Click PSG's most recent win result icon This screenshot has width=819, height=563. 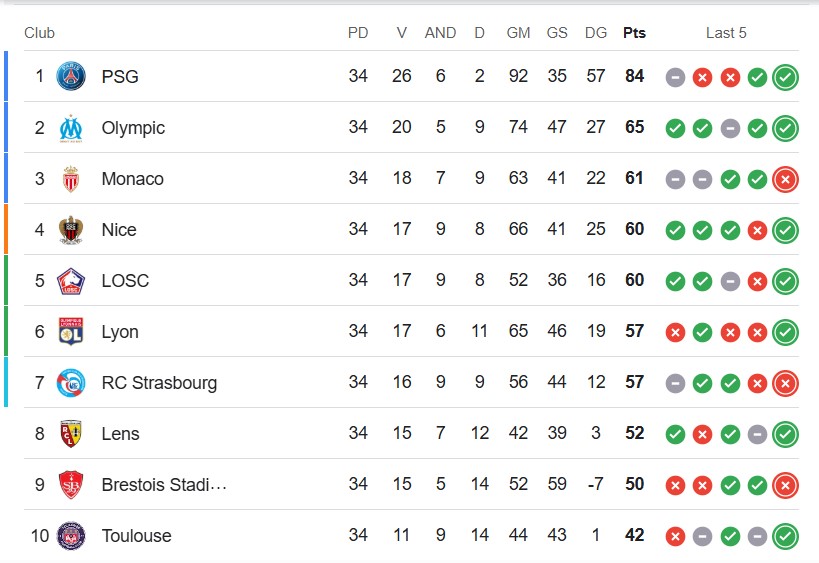785,77
